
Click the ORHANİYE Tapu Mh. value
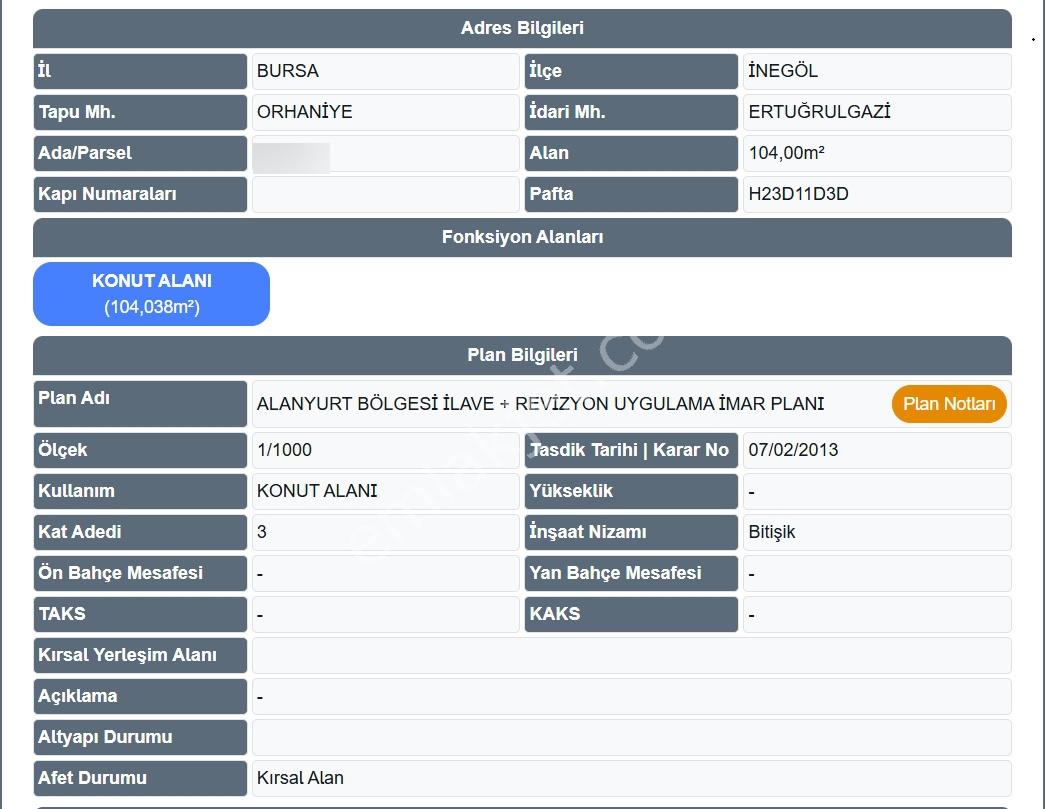pyautogui.click(x=305, y=112)
